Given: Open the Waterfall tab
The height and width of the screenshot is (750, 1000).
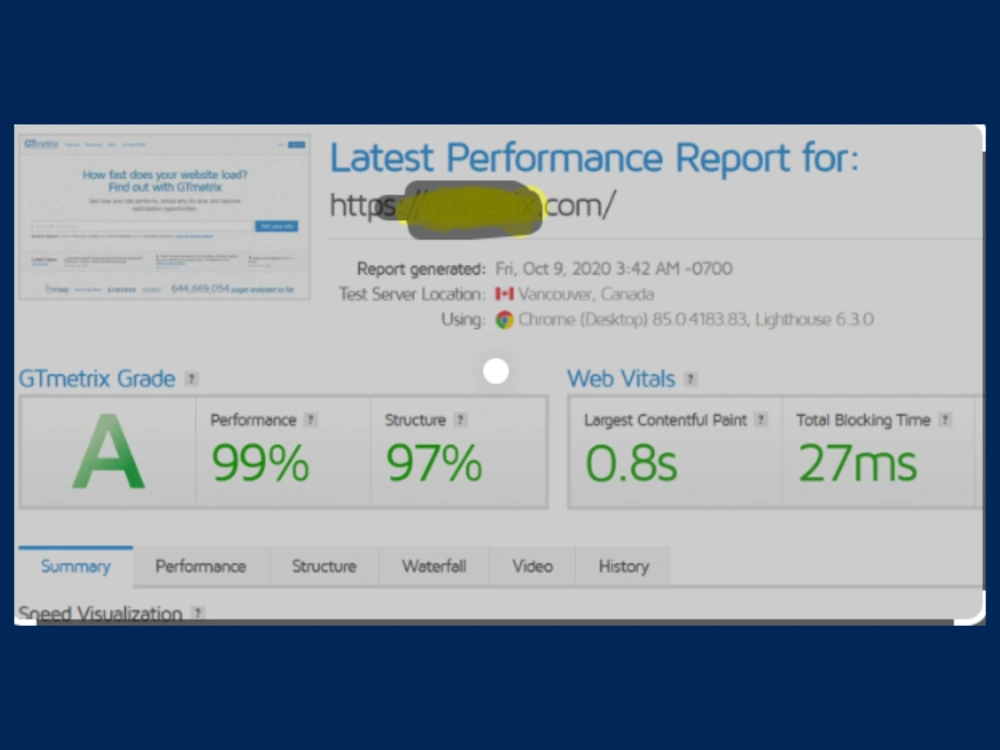Looking at the screenshot, I should click(x=434, y=566).
